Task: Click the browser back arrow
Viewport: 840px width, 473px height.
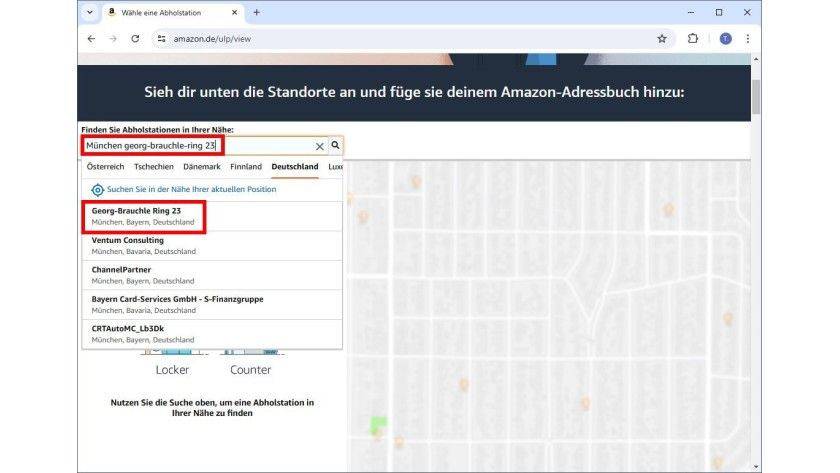Action: tap(92, 39)
